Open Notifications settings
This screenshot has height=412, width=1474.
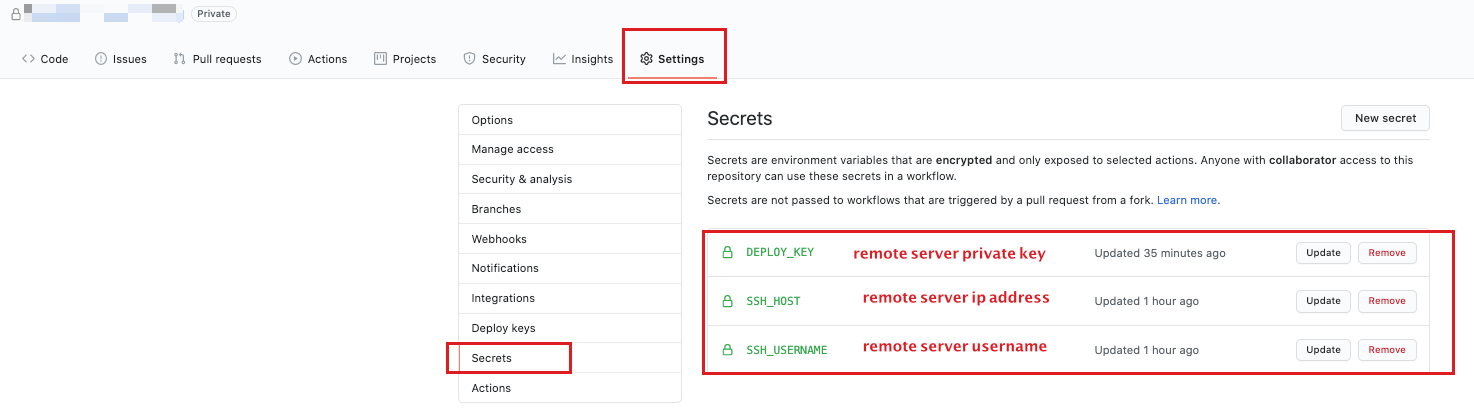pyautogui.click(x=569, y=268)
